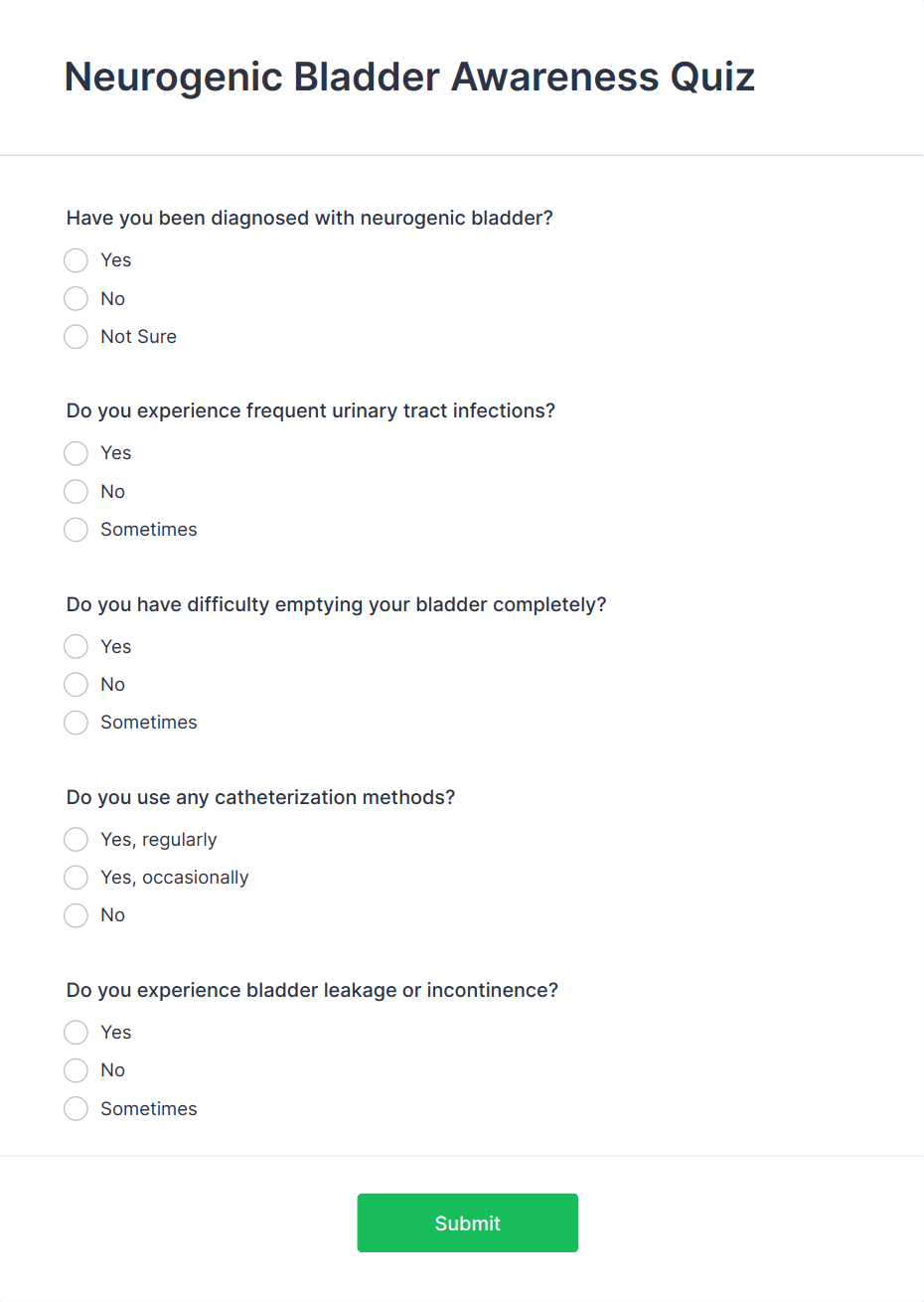Click the catheterization methods question text
Screen dimensions: 924x1302
click(x=260, y=797)
